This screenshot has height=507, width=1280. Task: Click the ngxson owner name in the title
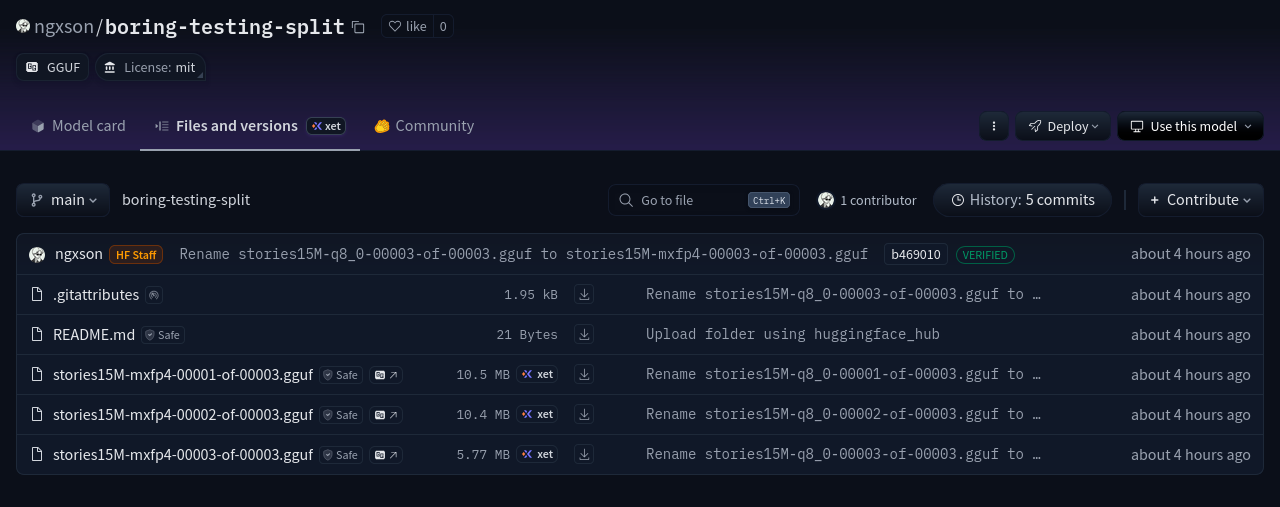coord(64,27)
